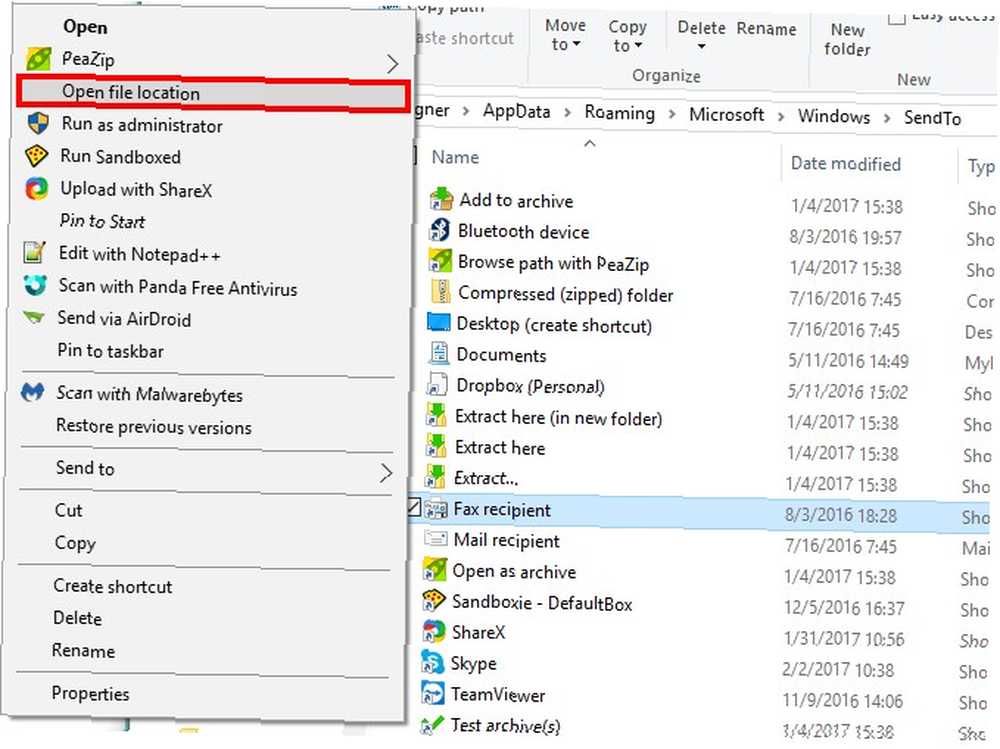This screenshot has width=1000, height=749.
Task: Select the Compressed (zipped) folder icon
Action: pyautogui.click(x=440, y=292)
